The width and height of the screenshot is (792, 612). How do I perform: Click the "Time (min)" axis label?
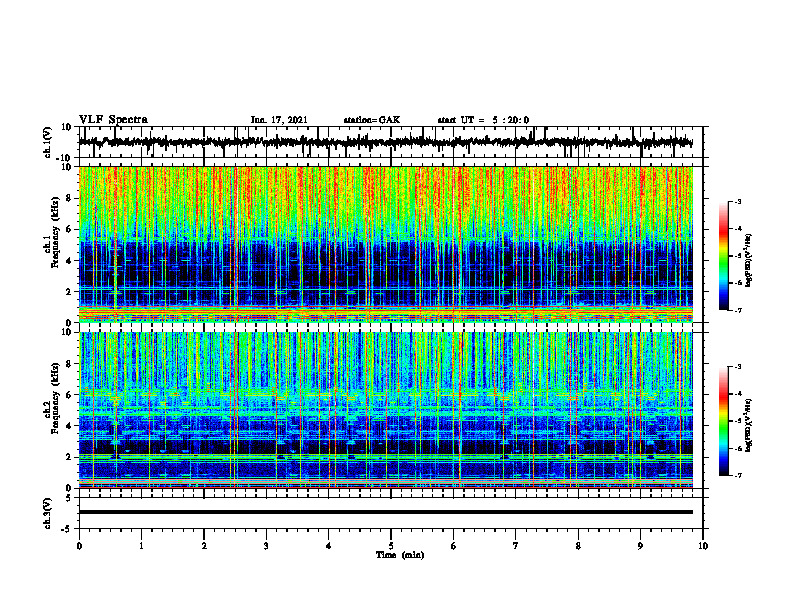pos(400,555)
